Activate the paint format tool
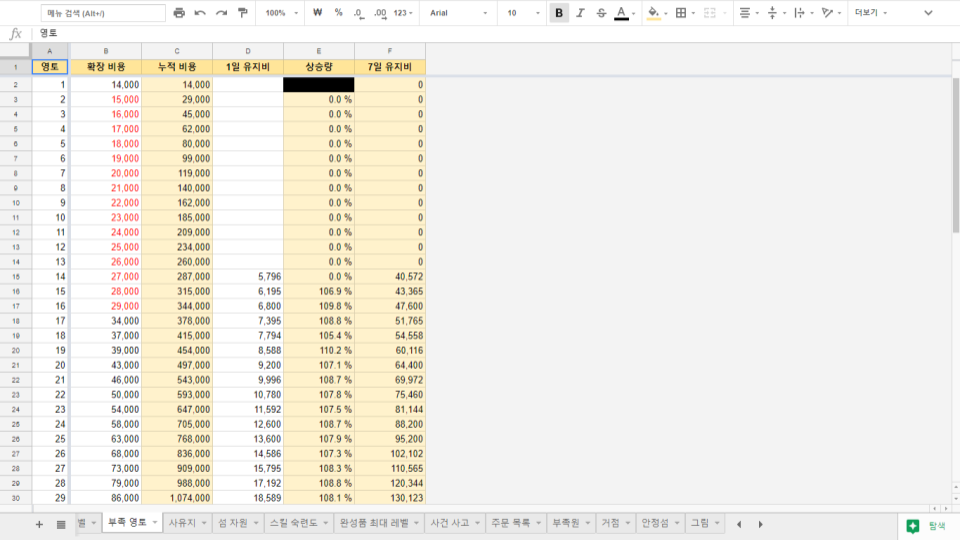This screenshot has height=540, width=960. tap(243, 13)
